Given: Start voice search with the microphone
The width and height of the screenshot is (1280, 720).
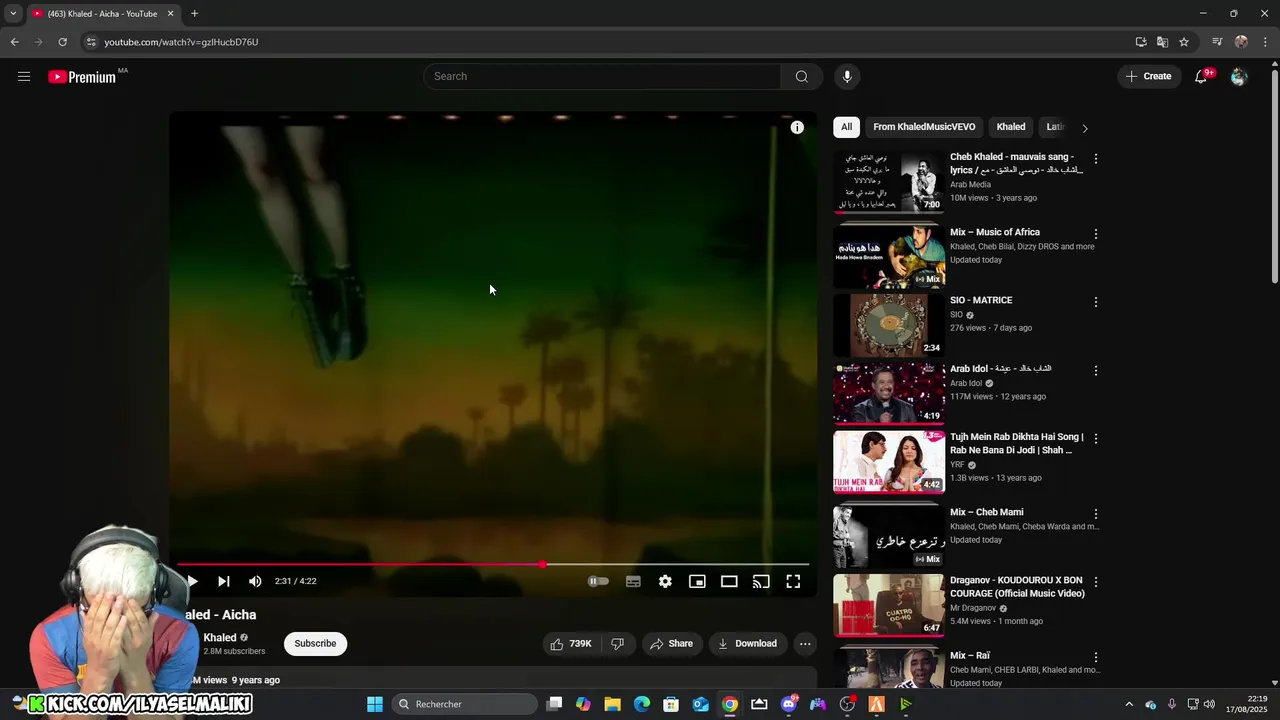Looking at the screenshot, I should click(847, 76).
